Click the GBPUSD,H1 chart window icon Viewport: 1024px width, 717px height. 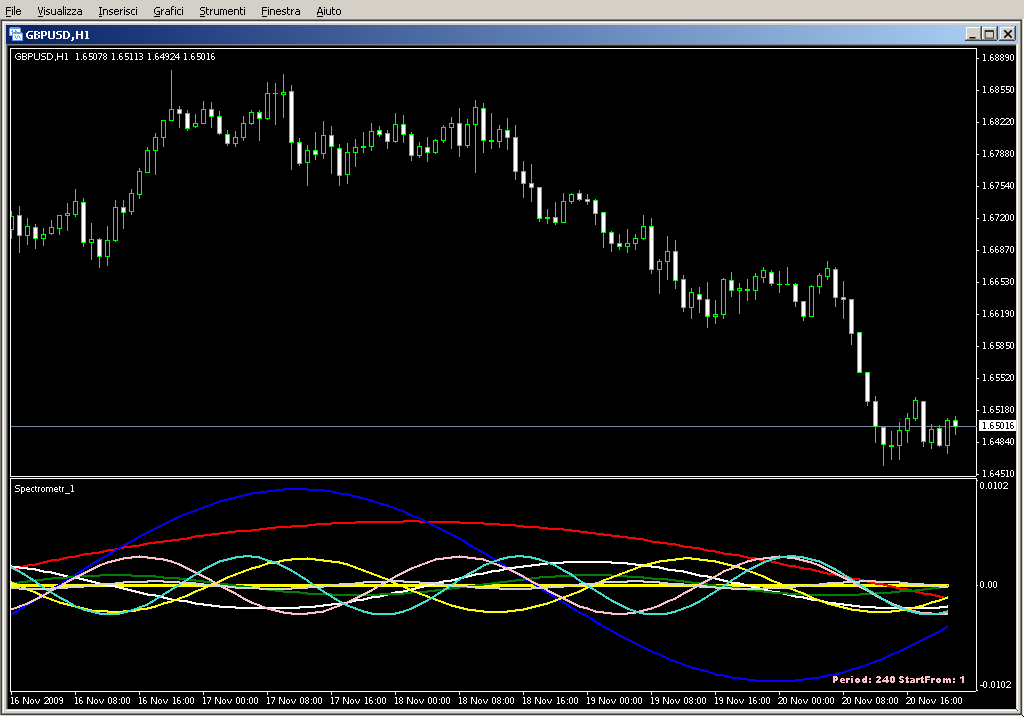pyautogui.click(x=16, y=34)
